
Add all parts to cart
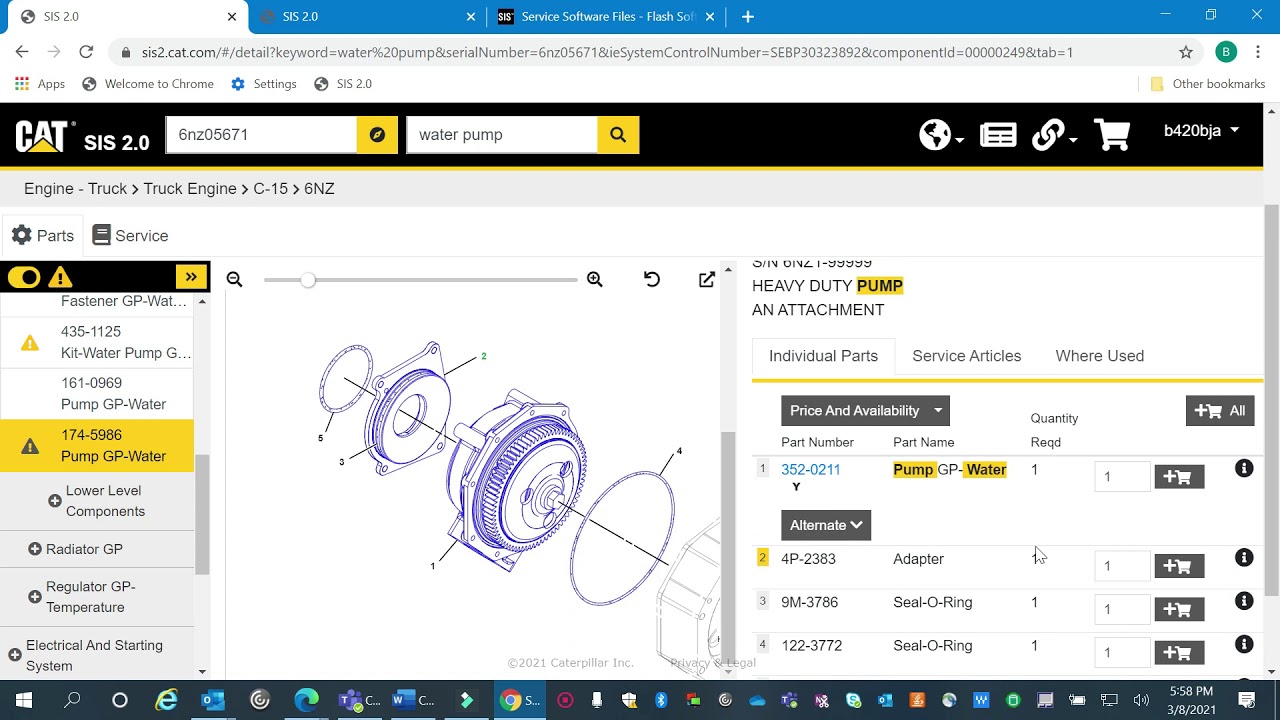point(1220,411)
